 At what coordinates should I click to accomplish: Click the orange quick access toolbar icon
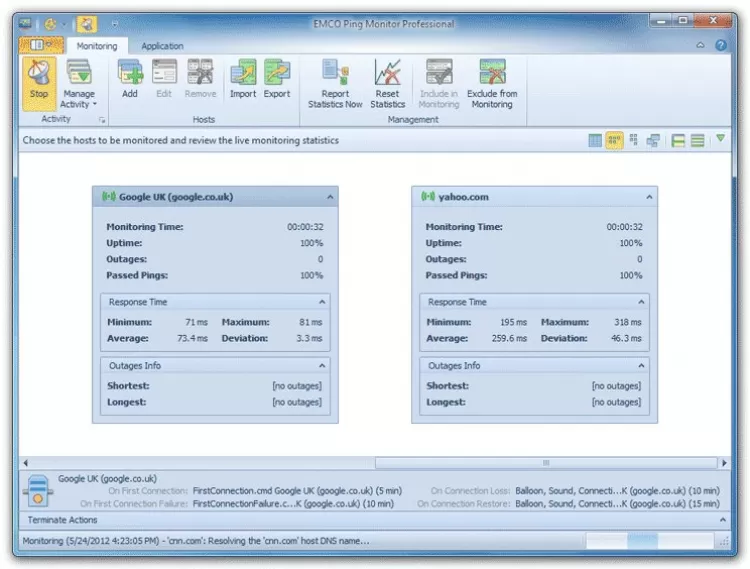[50, 23]
